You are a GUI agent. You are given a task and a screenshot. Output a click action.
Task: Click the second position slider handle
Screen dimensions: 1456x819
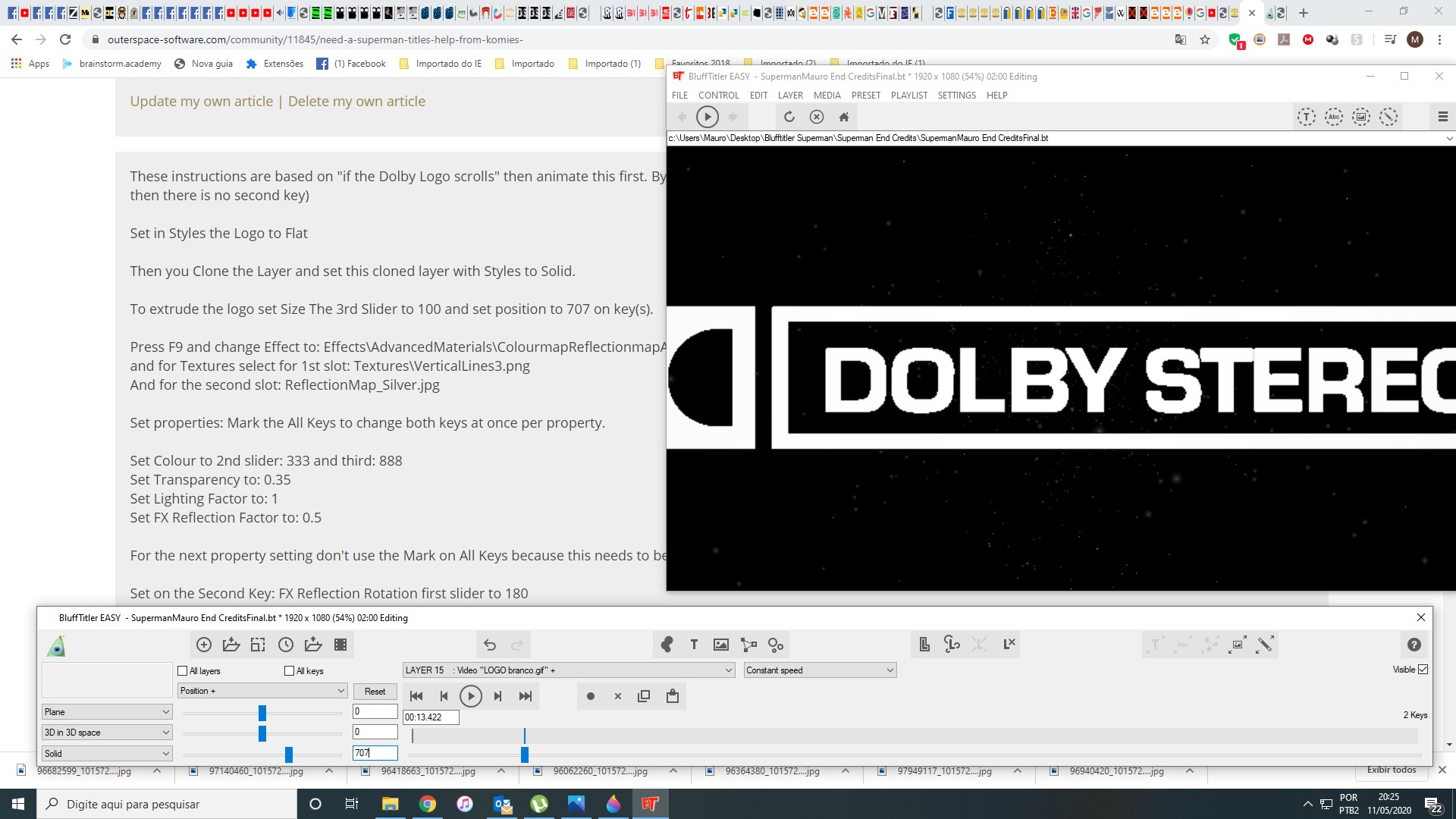(262, 733)
